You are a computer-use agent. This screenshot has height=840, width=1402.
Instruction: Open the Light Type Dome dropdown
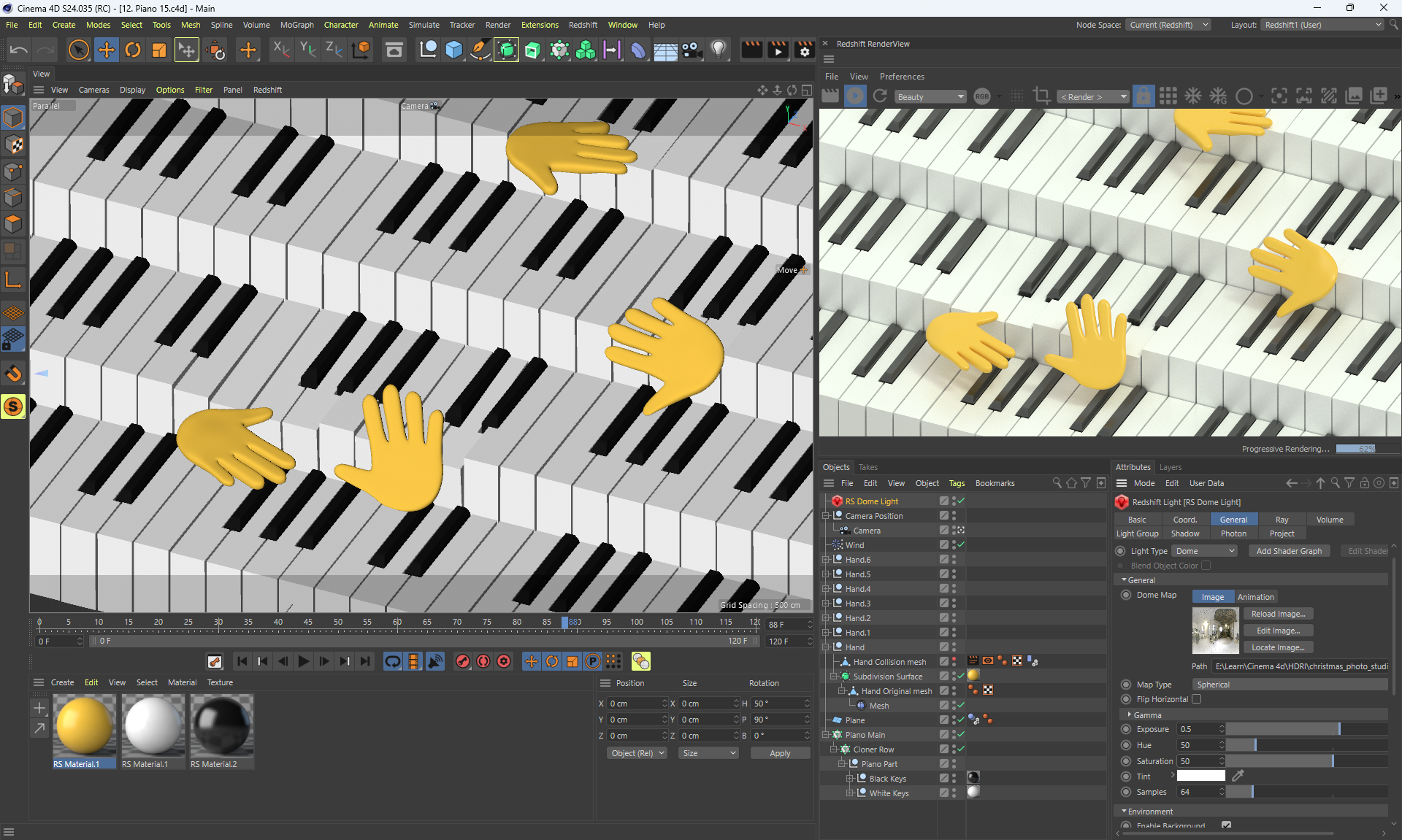tap(1204, 551)
